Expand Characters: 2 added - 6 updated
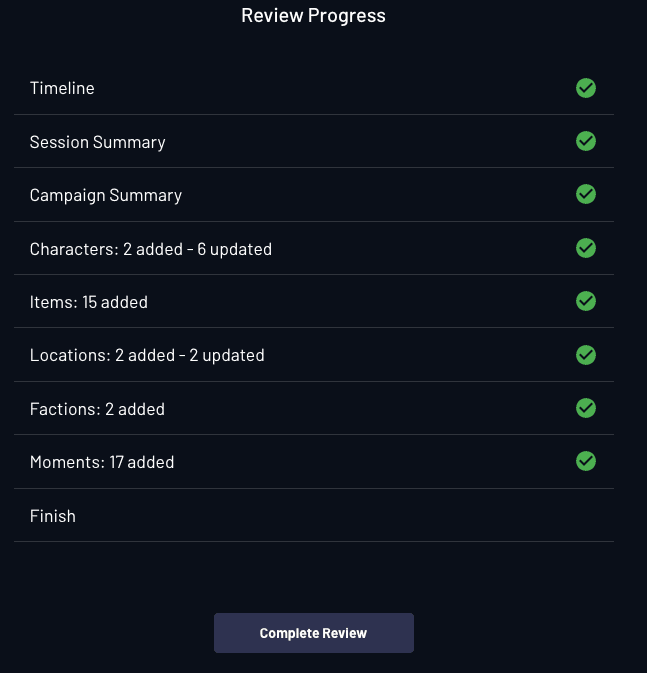 point(150,248)
